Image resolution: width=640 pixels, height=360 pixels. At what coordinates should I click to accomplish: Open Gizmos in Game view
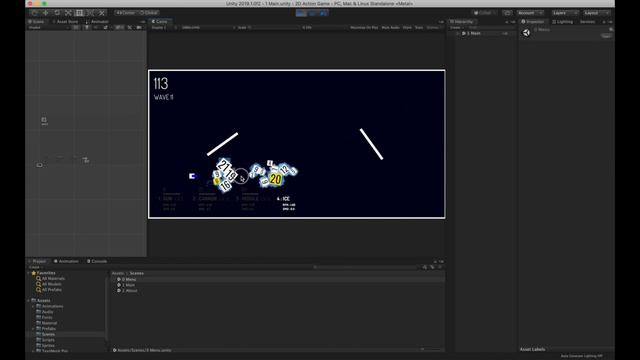pos(434,28)
